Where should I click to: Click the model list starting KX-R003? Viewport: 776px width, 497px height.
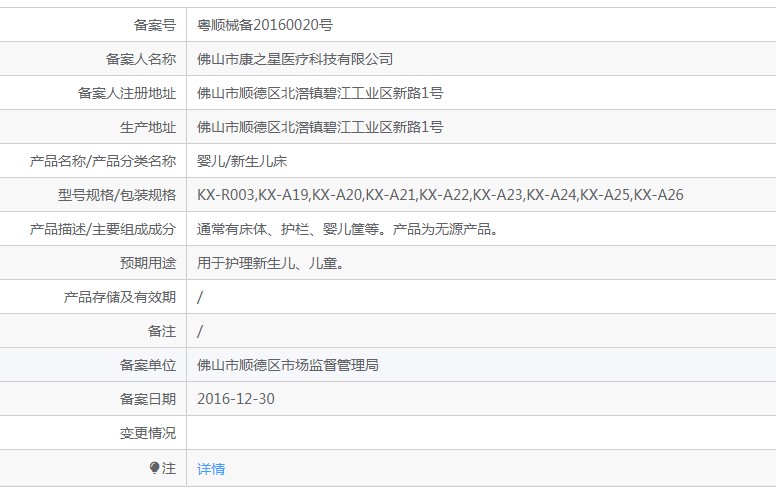click(x=440, y=195)
